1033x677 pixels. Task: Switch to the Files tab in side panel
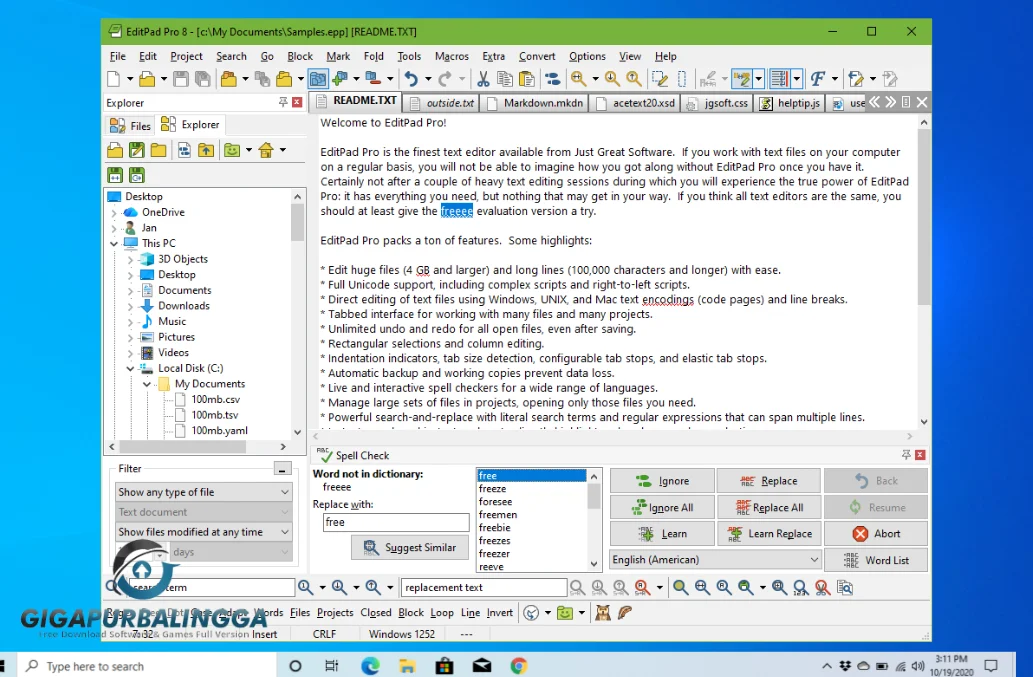click(x=130, y=125)
